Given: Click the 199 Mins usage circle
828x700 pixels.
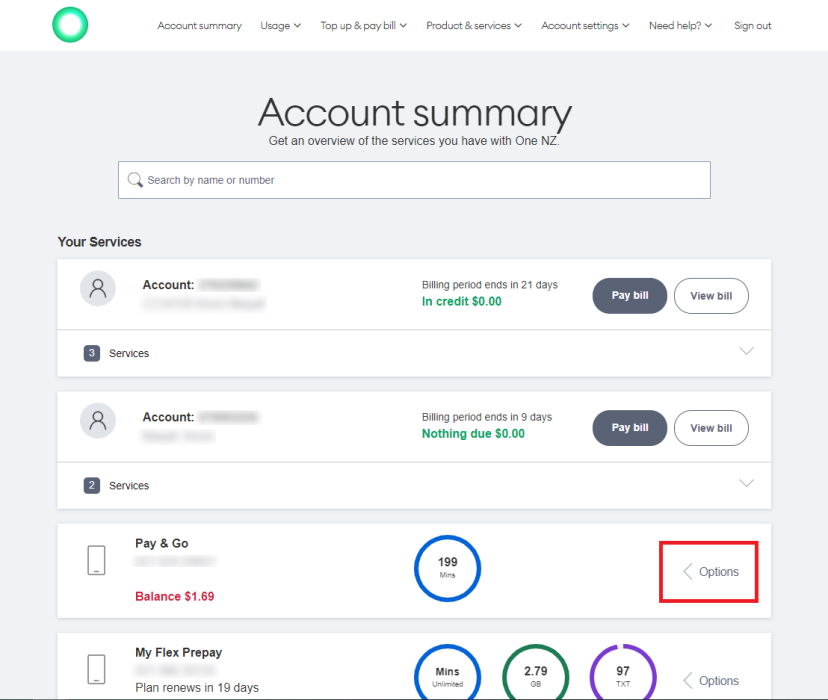Looking at the screenshot, I should coord(447,568).
